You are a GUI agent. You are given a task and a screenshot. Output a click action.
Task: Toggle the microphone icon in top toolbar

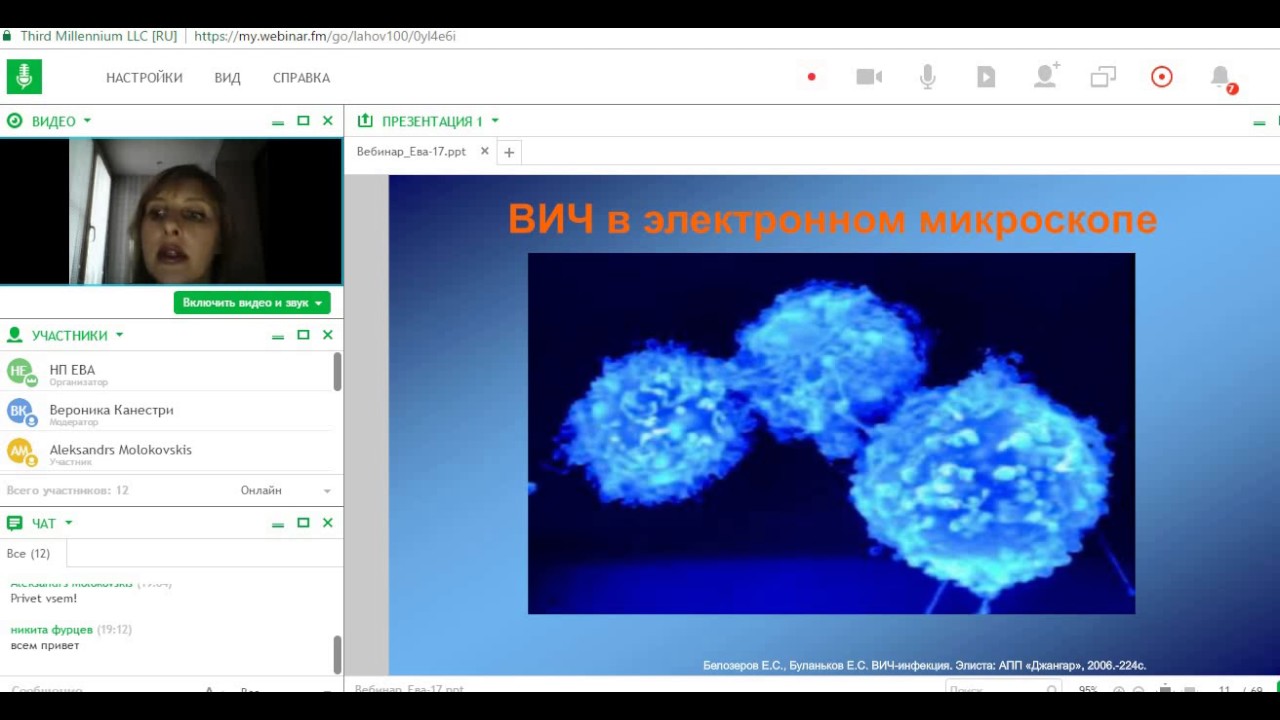(x=928, y=77)
